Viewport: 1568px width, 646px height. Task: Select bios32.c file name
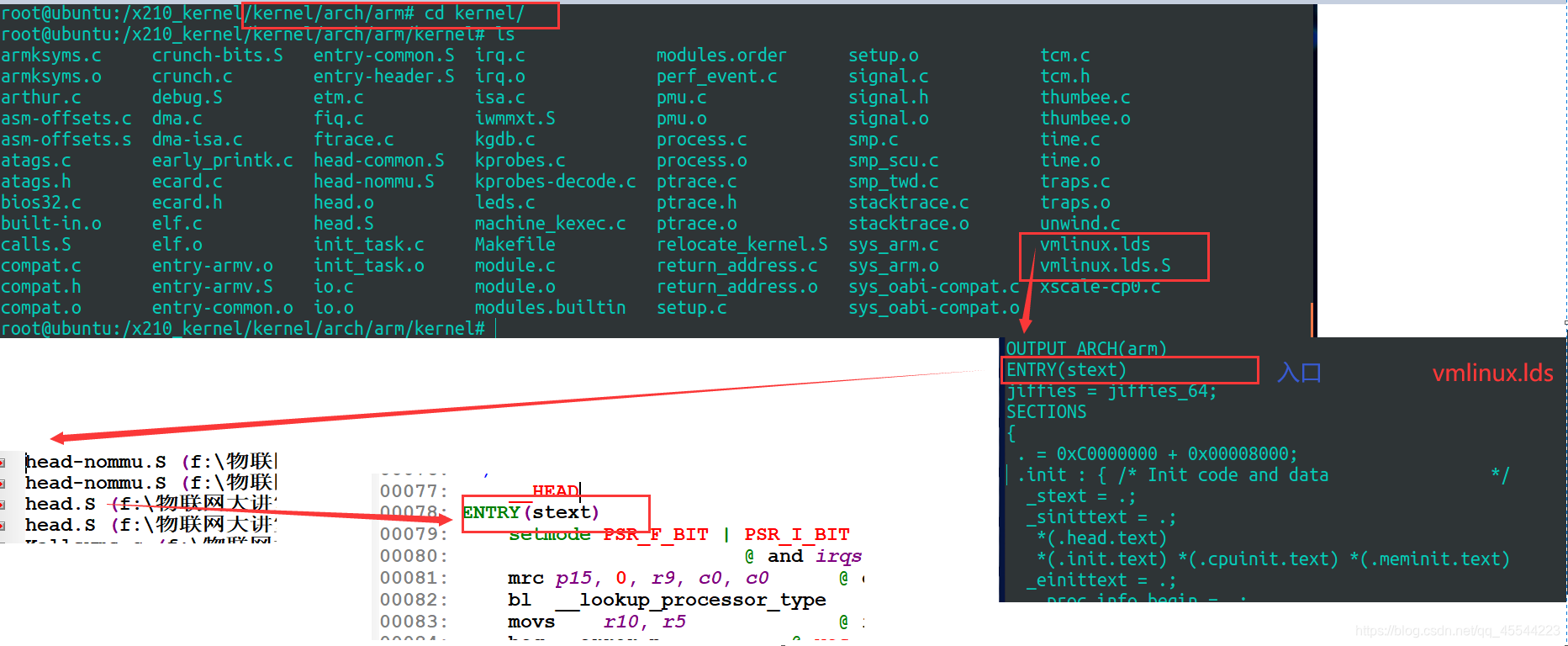pyautogui.click(x=41, y=203)
